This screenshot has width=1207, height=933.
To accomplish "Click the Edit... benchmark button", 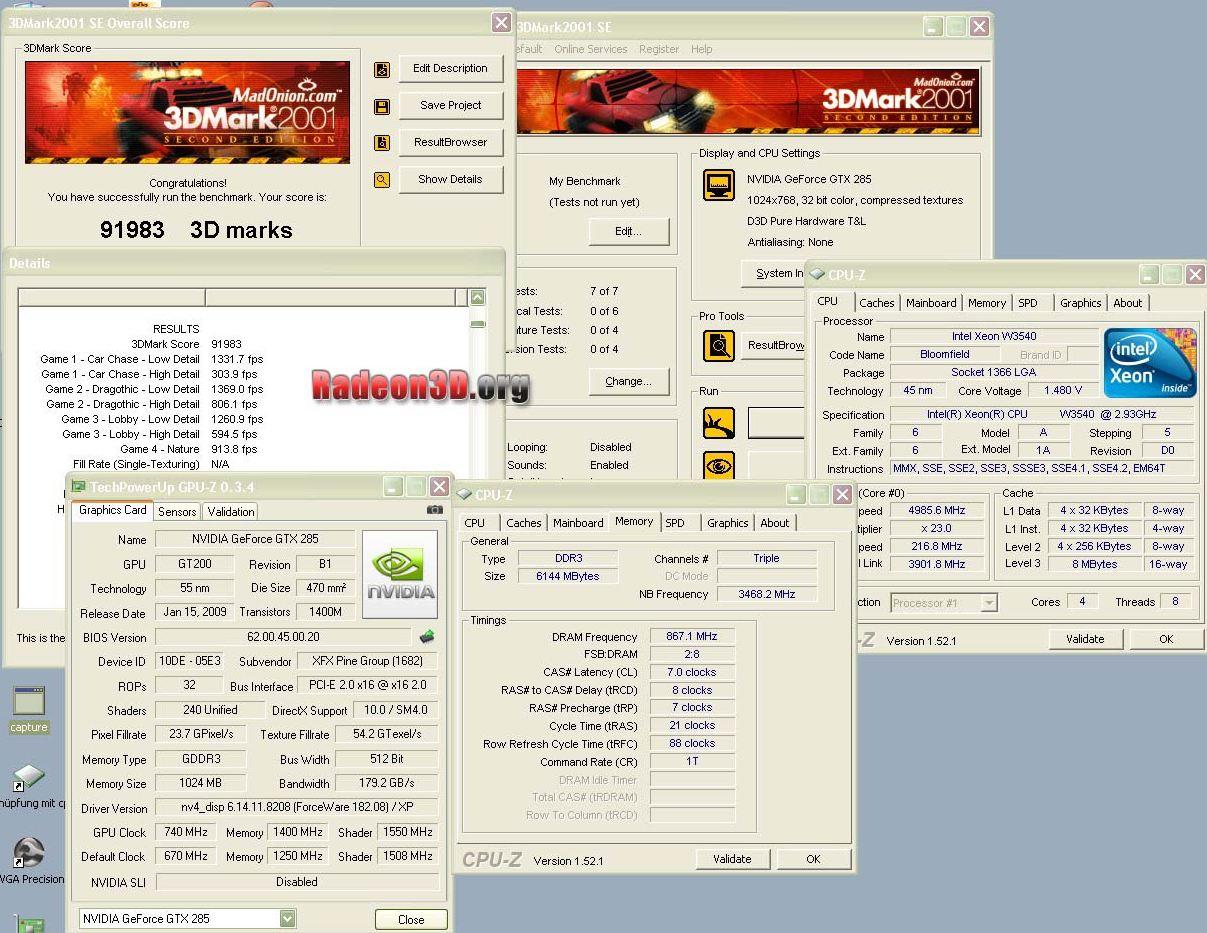I will (x=628, y=231).
